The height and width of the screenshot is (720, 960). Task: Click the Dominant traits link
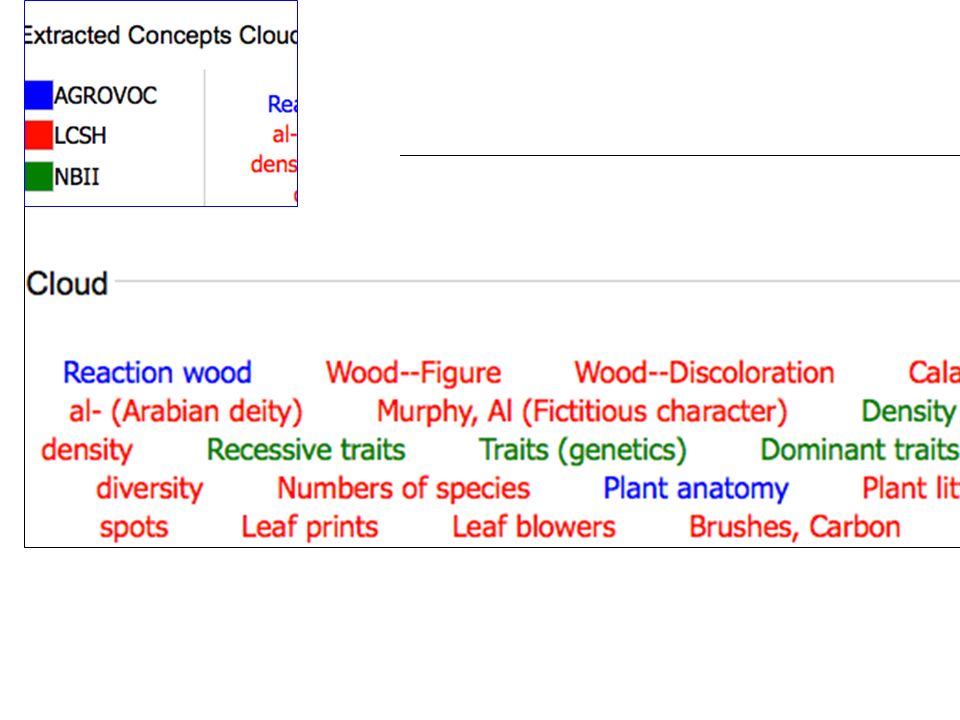(860, 450)
